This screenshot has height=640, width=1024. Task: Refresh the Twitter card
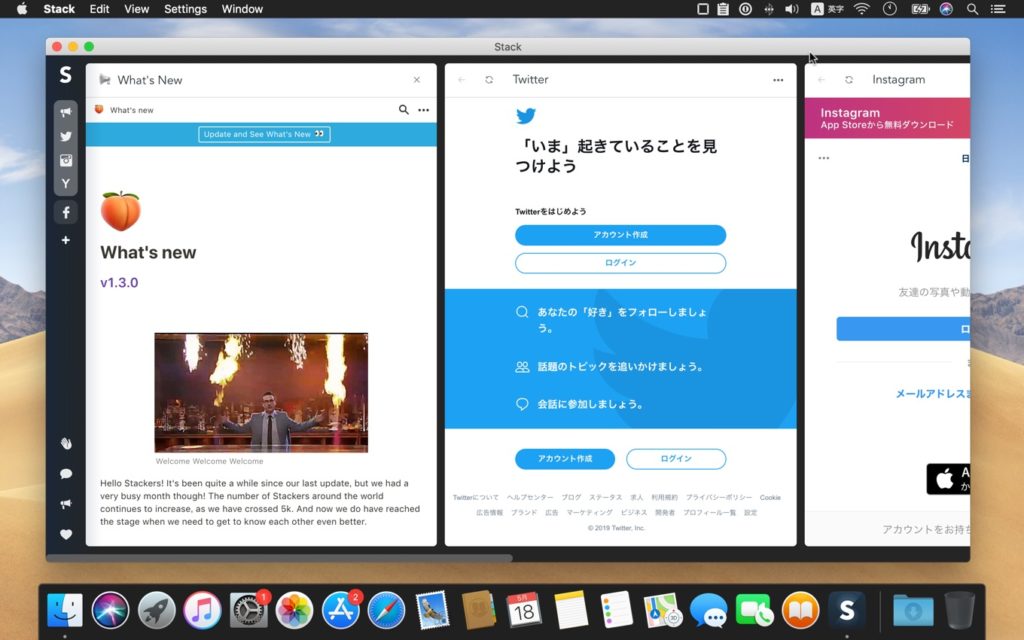pyautogui.click(x=489, y=79)
